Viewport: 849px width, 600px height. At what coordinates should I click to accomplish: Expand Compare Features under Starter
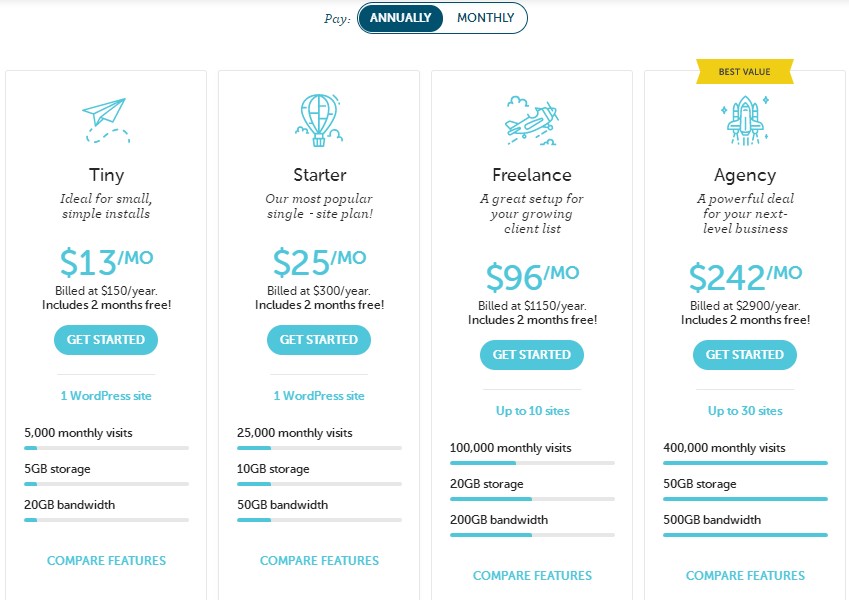[x=319, y=561]
